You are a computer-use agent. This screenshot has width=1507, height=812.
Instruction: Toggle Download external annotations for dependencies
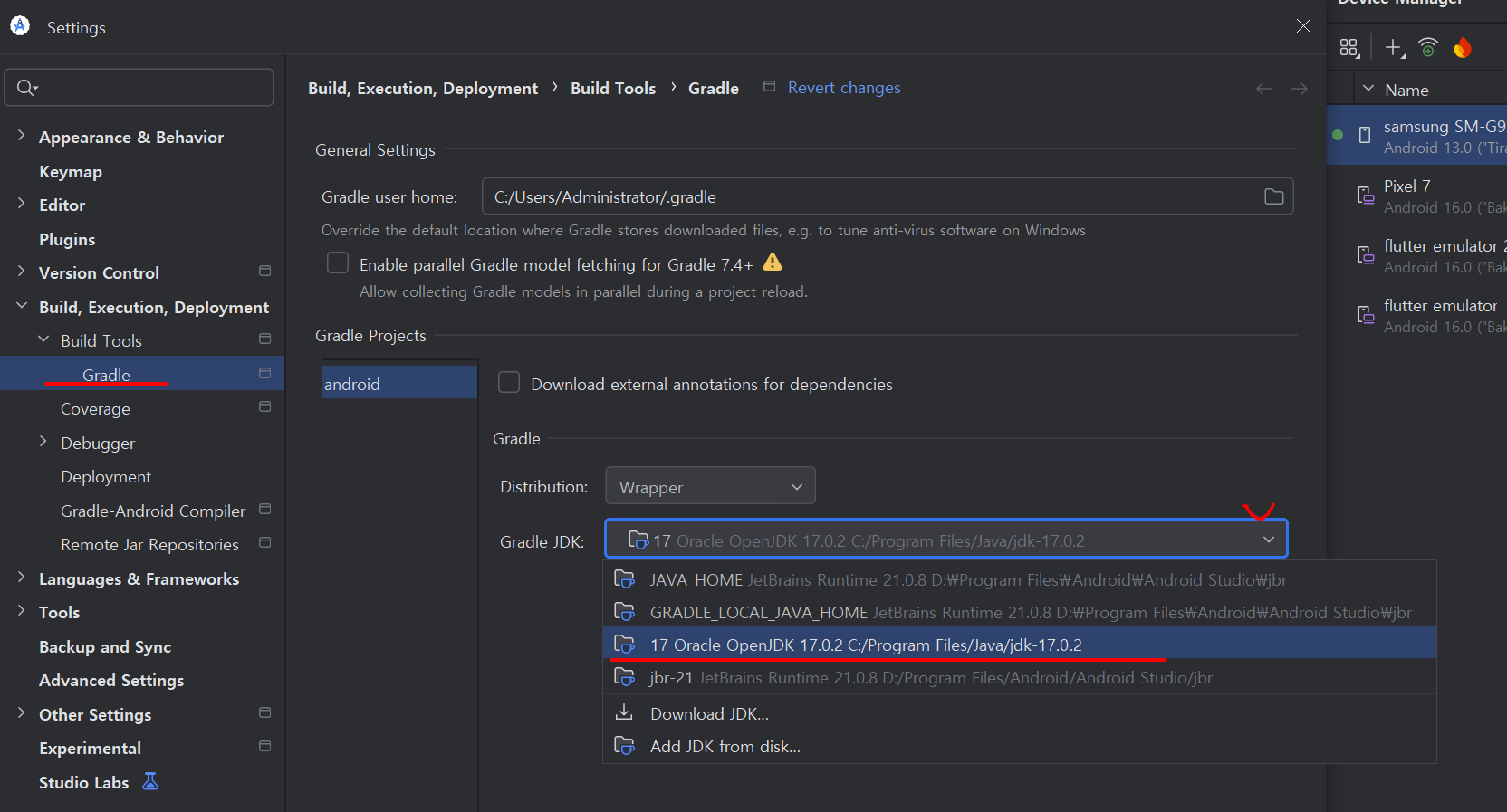tap(509, 383)
